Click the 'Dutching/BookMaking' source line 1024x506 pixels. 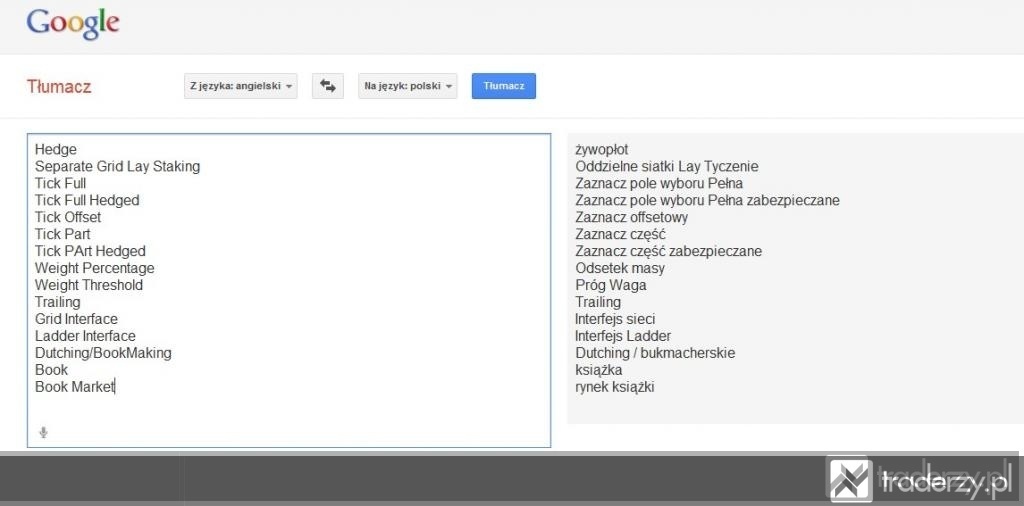(x=103, y=353)
